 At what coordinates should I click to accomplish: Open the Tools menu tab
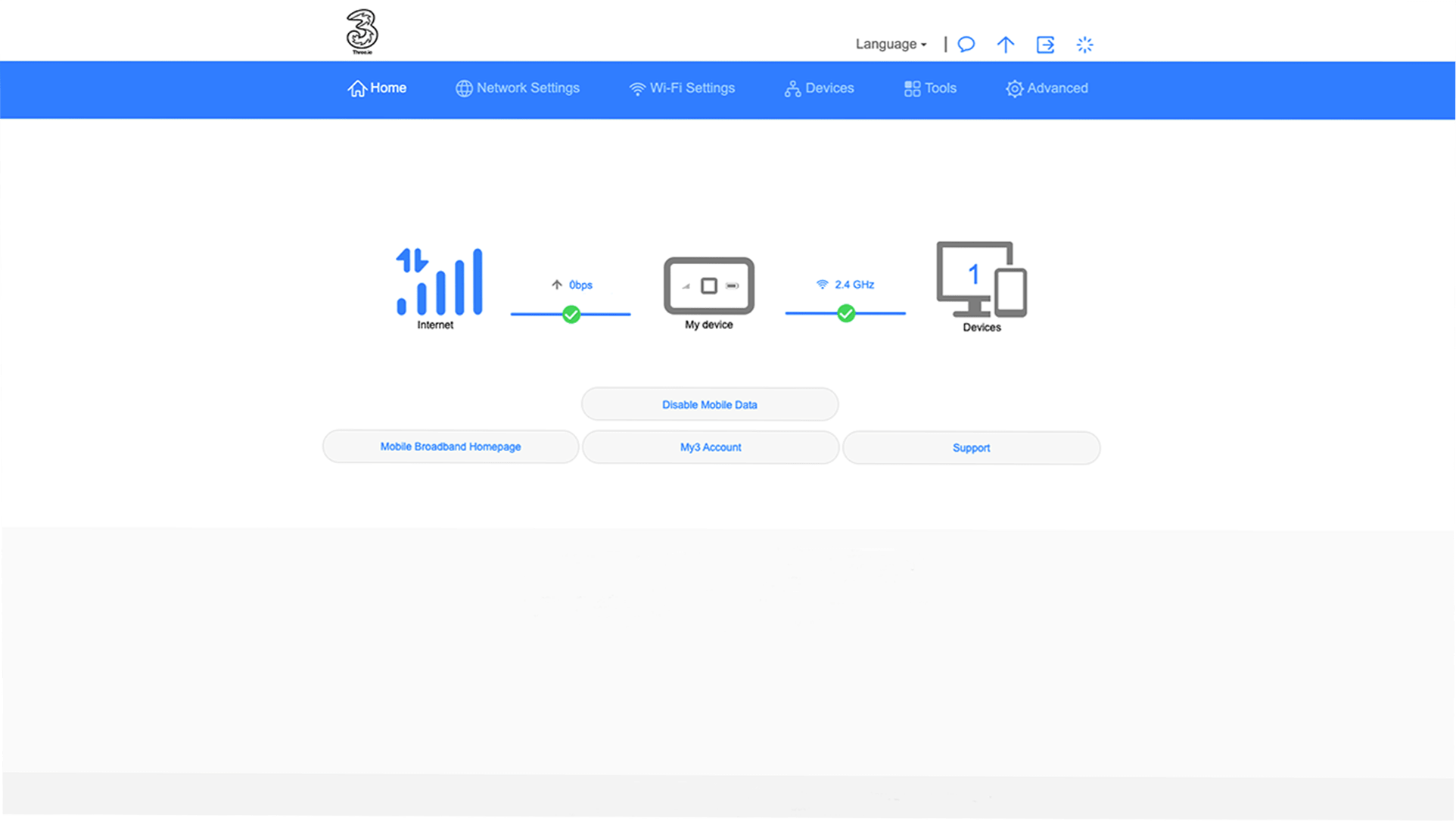(930, 89)
